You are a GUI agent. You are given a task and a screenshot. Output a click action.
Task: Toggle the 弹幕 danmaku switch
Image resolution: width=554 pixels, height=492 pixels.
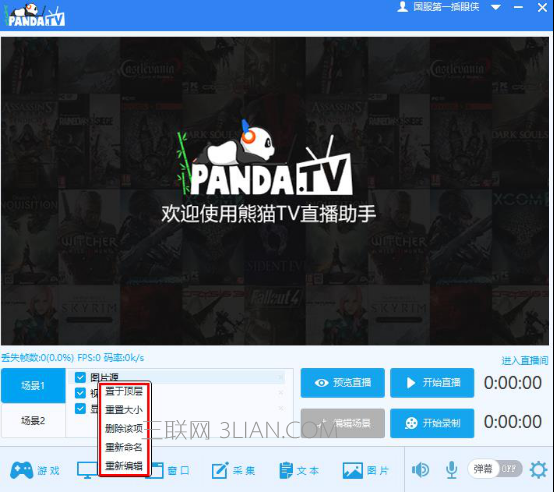point(495,469)
